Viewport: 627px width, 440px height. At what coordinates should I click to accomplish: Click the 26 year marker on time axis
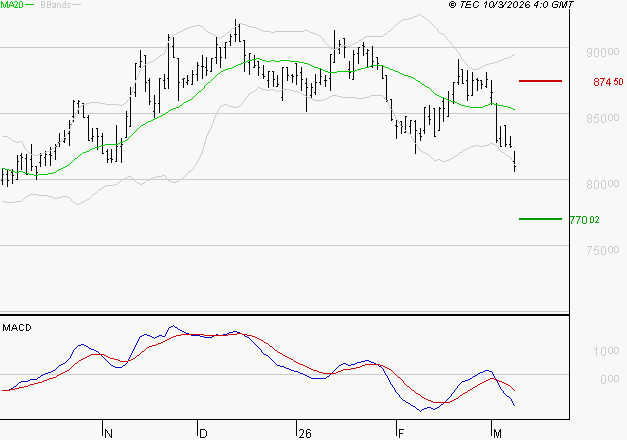tap(305, 434)
